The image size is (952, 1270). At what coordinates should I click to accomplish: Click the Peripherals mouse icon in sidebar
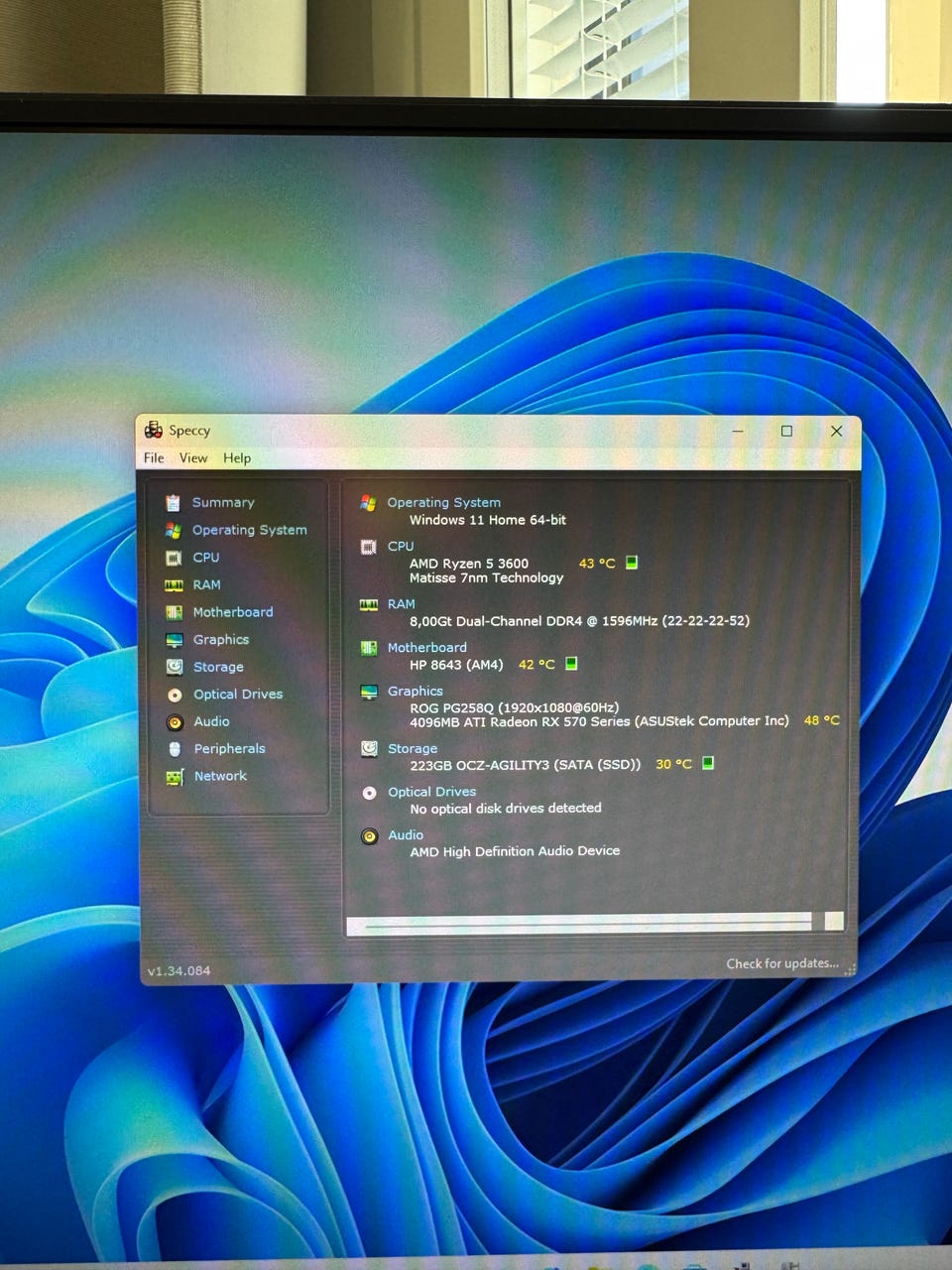tap(176, 749)
